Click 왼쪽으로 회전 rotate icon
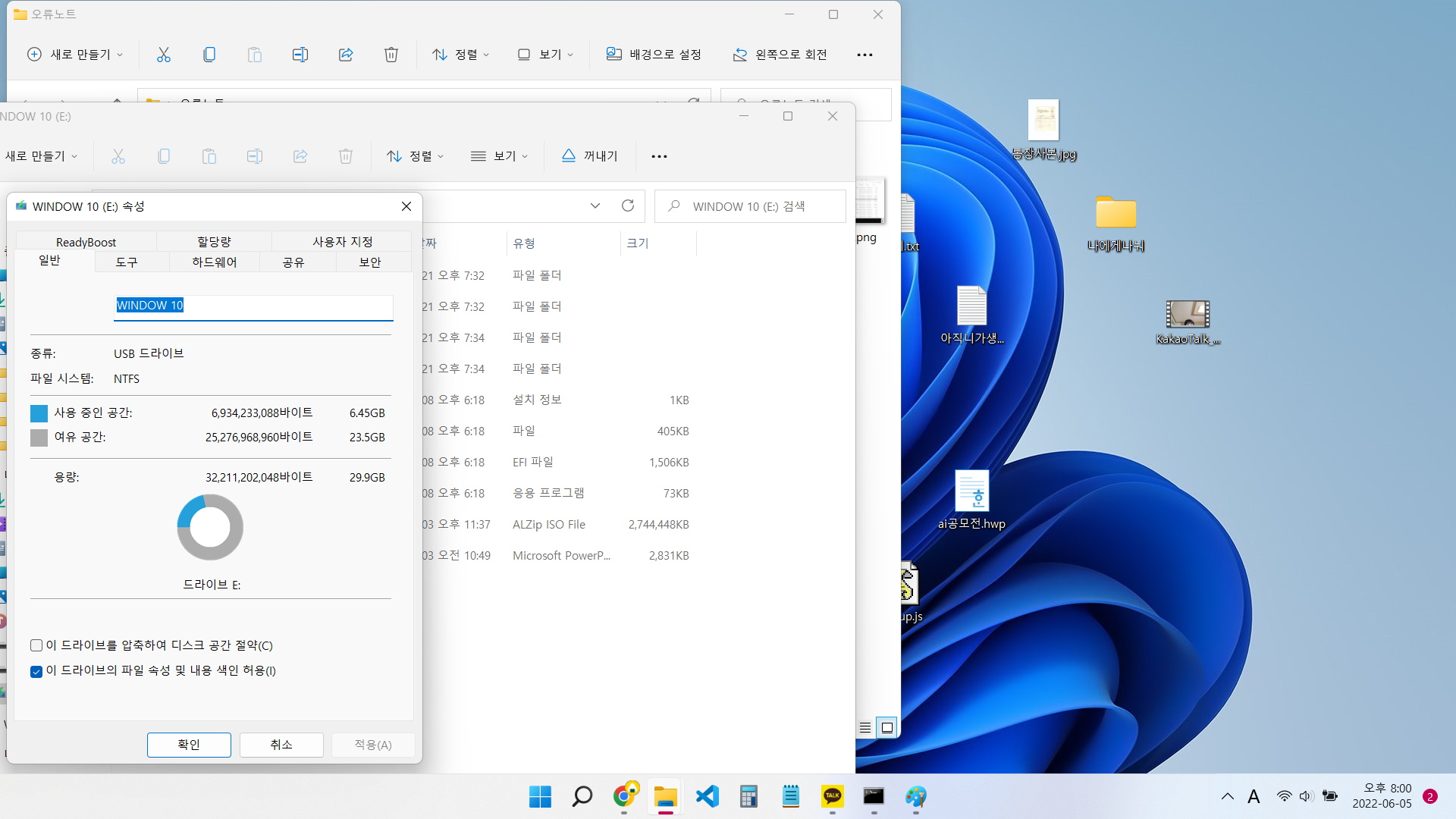The image size is (1456, 819). [x=740, y=55]
